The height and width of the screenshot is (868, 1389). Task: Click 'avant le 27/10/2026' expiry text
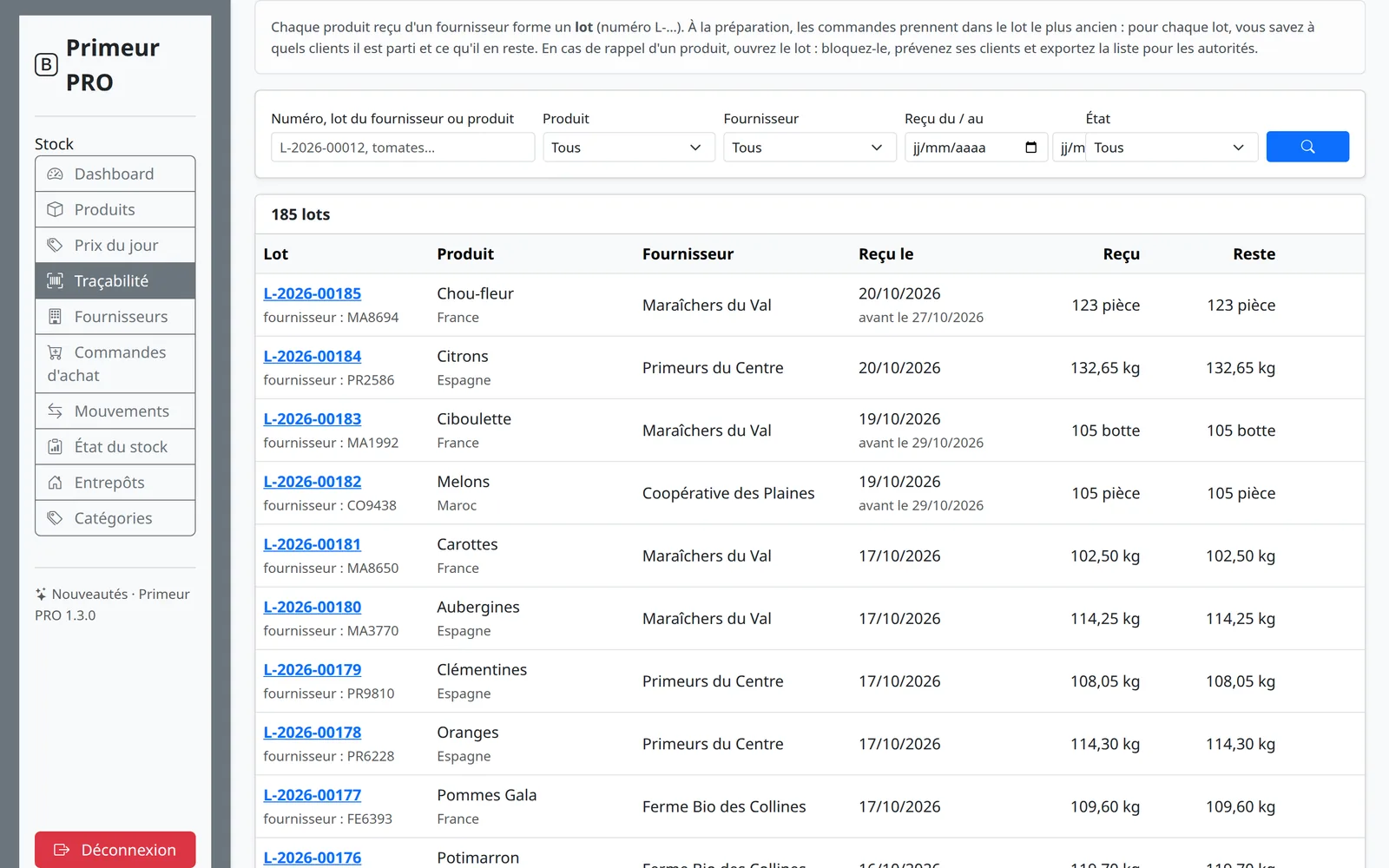pyautogui.click(x=921, y=318)
